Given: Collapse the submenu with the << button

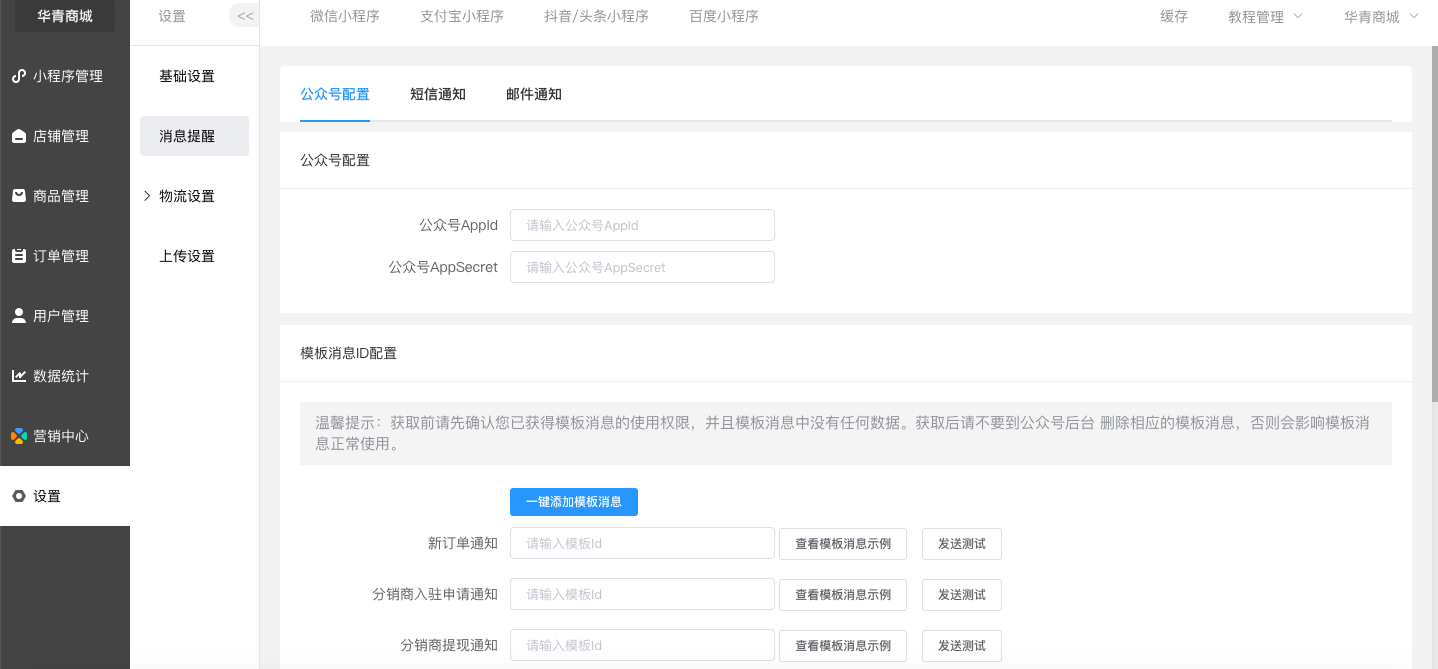Looking at the screenshot, I should click(245, 16).
